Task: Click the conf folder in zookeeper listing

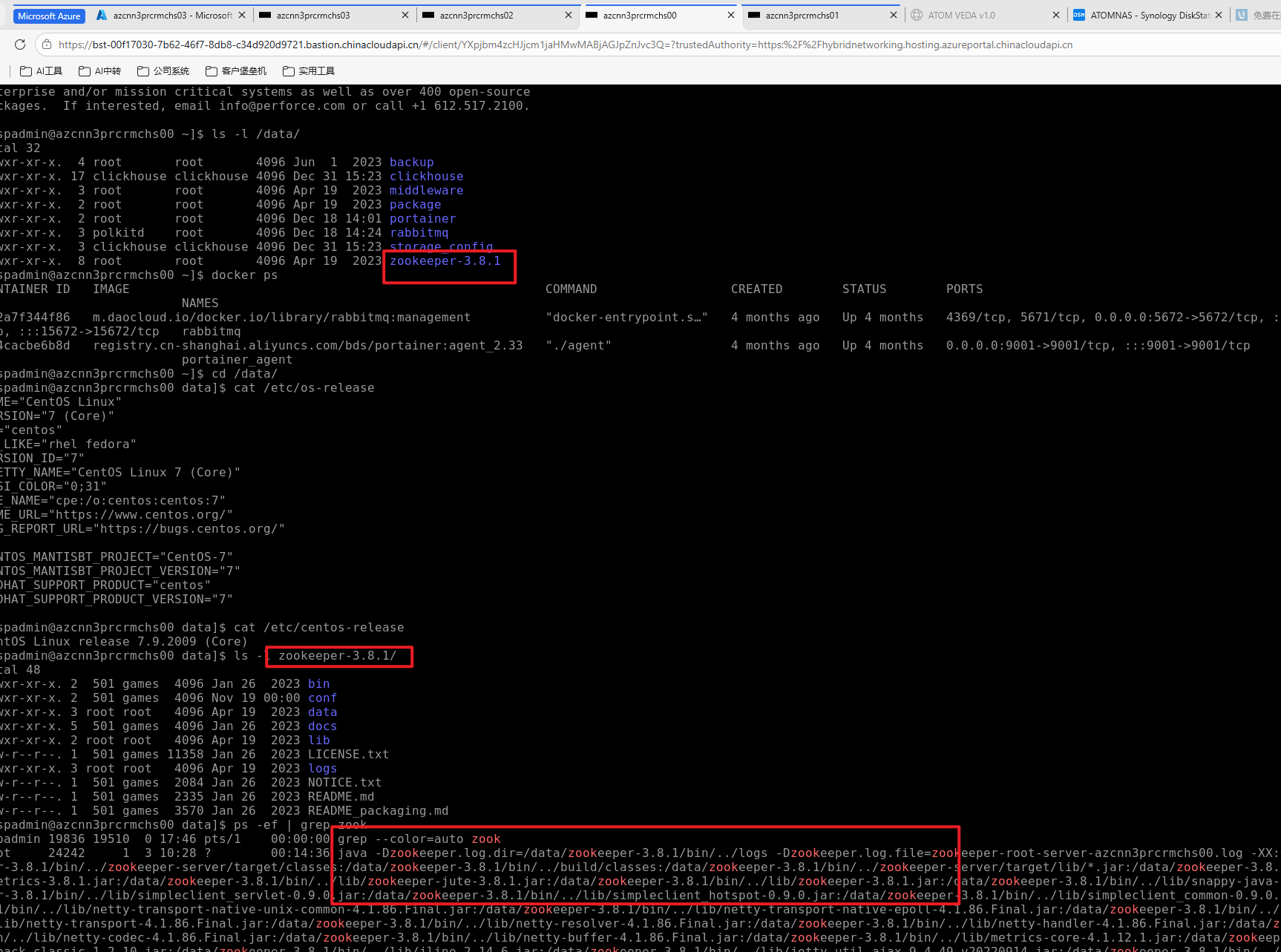Action: tap(323, 698)
